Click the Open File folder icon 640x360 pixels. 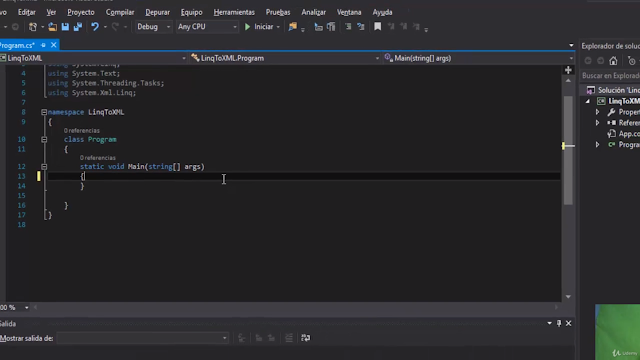tap(52, 27)
